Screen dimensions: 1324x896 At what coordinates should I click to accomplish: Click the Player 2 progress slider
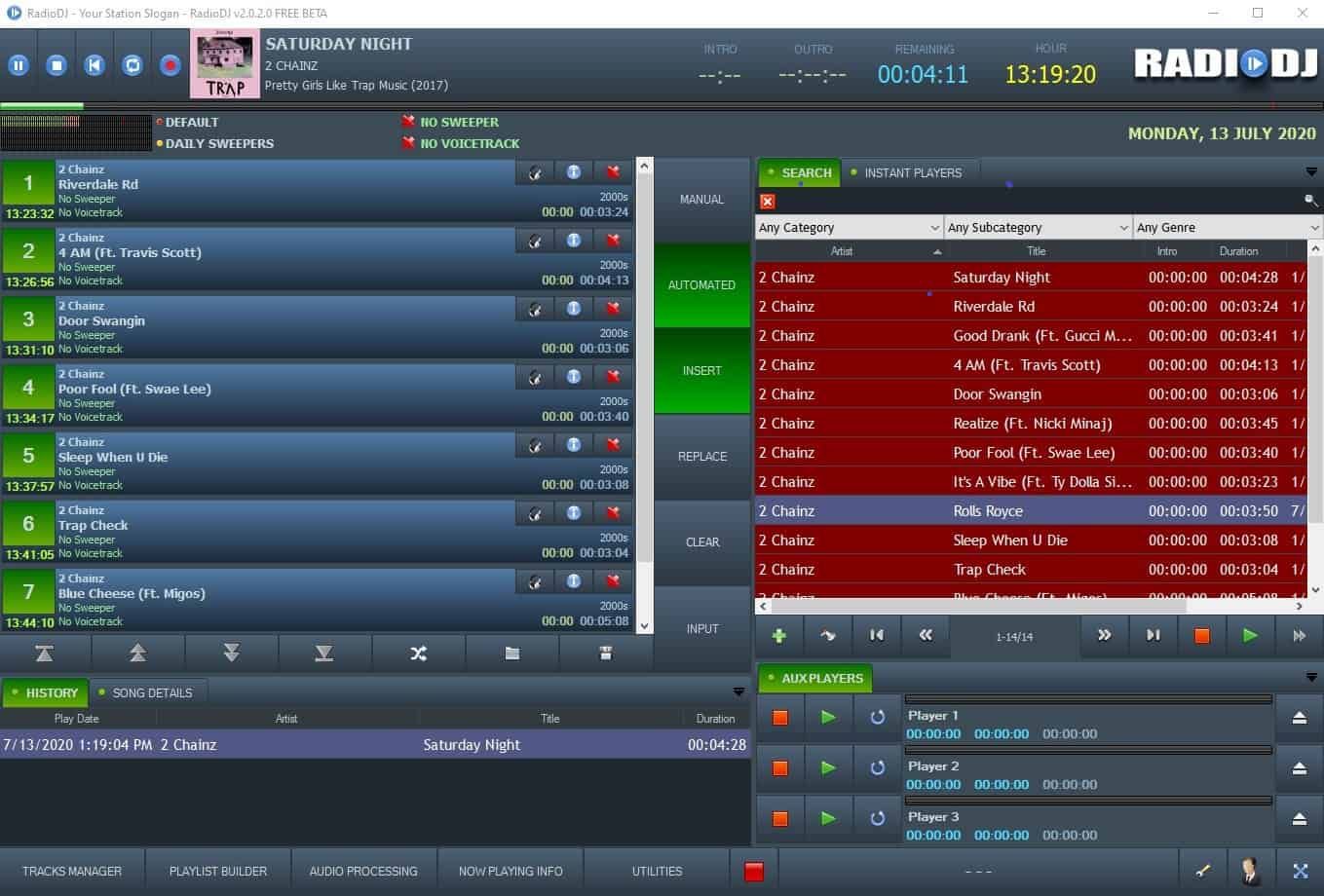coord(1086,749)
